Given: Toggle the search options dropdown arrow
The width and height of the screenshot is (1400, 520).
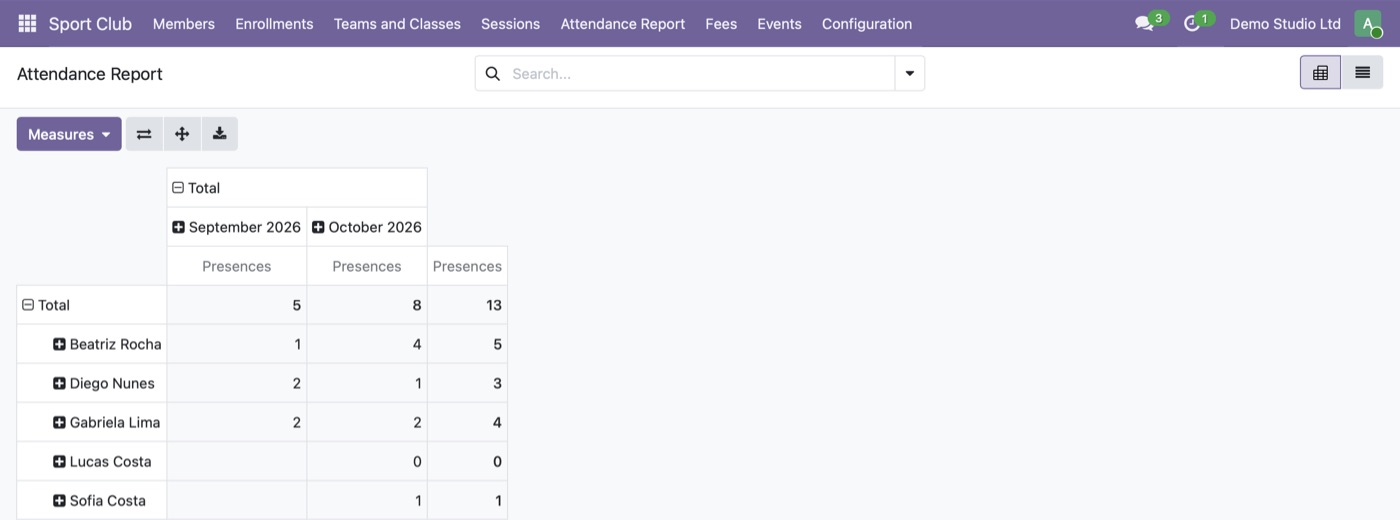Looking at the screenshot, I should pos(910,73).
